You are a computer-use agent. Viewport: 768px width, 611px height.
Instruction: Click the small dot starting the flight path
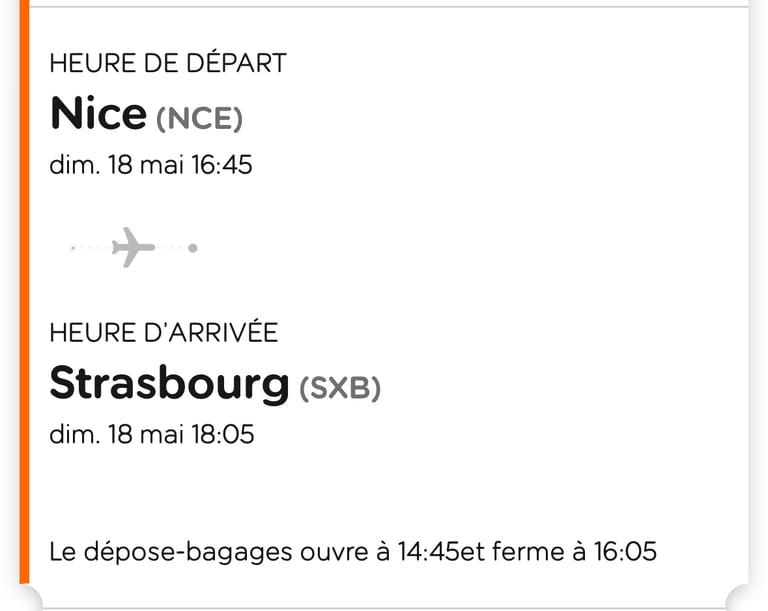(72, 248)
